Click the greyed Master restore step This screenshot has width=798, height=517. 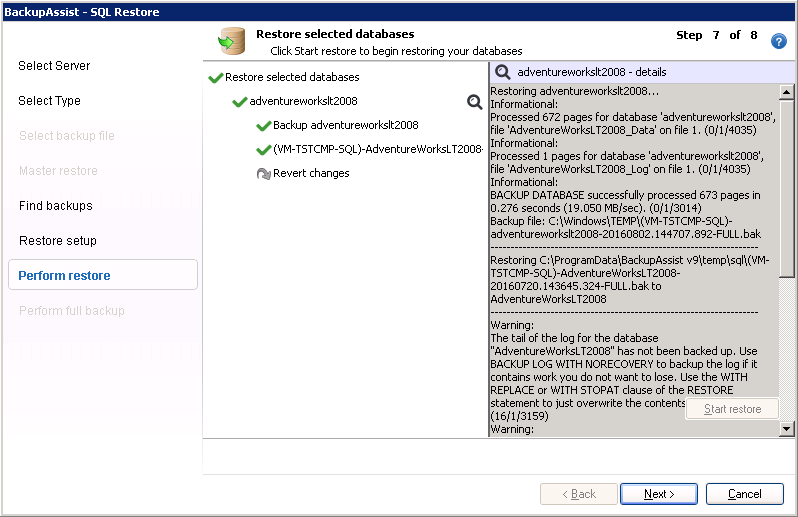58,171
